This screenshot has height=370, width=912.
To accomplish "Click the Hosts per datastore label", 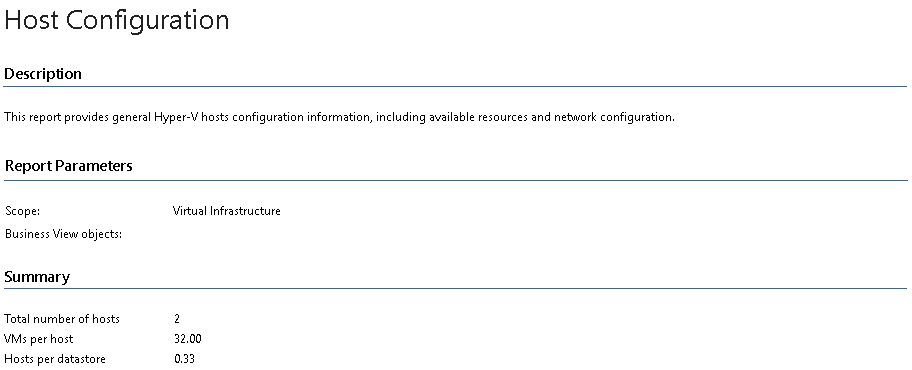I will click(x=55, y=359).
